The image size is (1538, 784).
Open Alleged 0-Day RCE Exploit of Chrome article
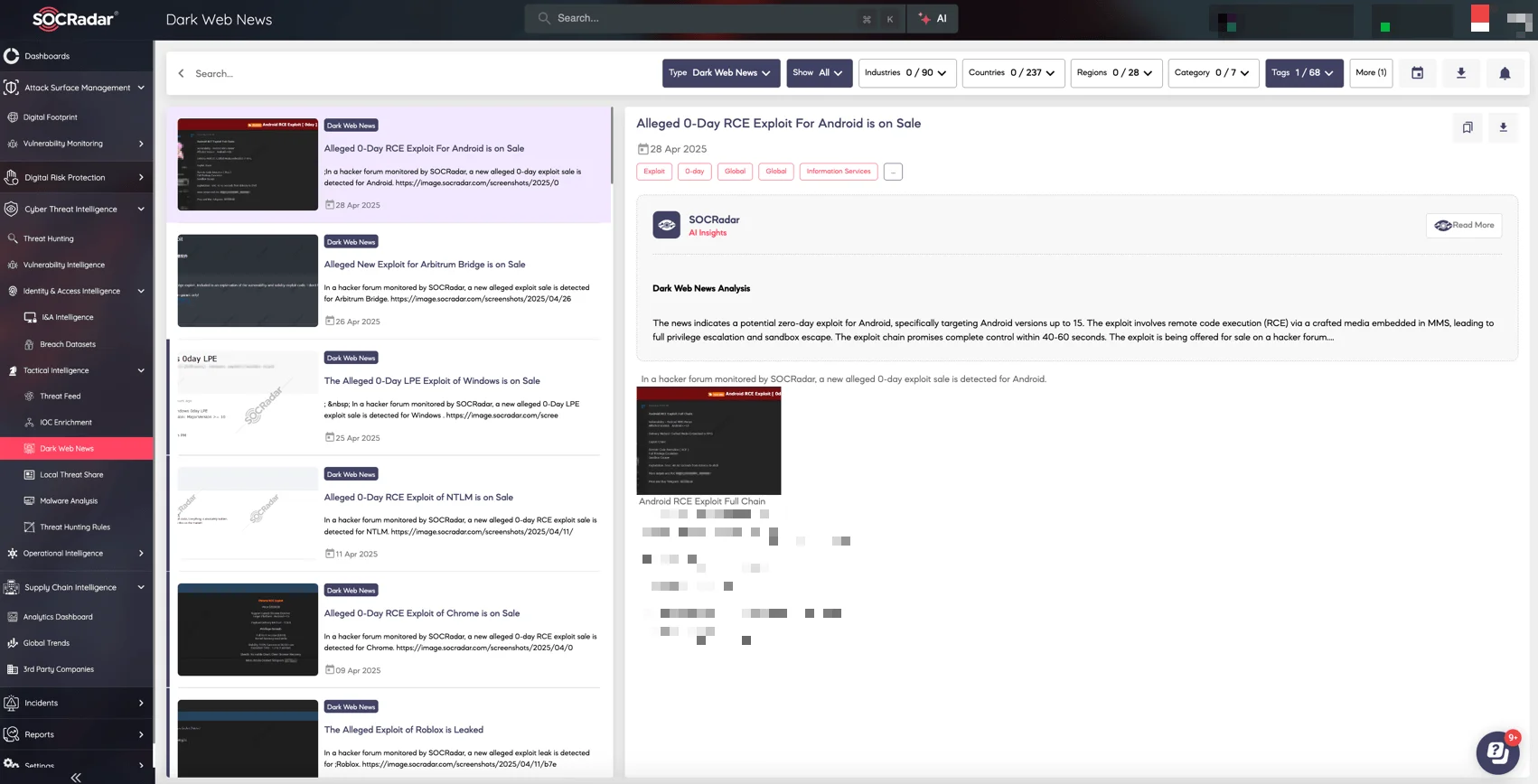tap(422, 613)
